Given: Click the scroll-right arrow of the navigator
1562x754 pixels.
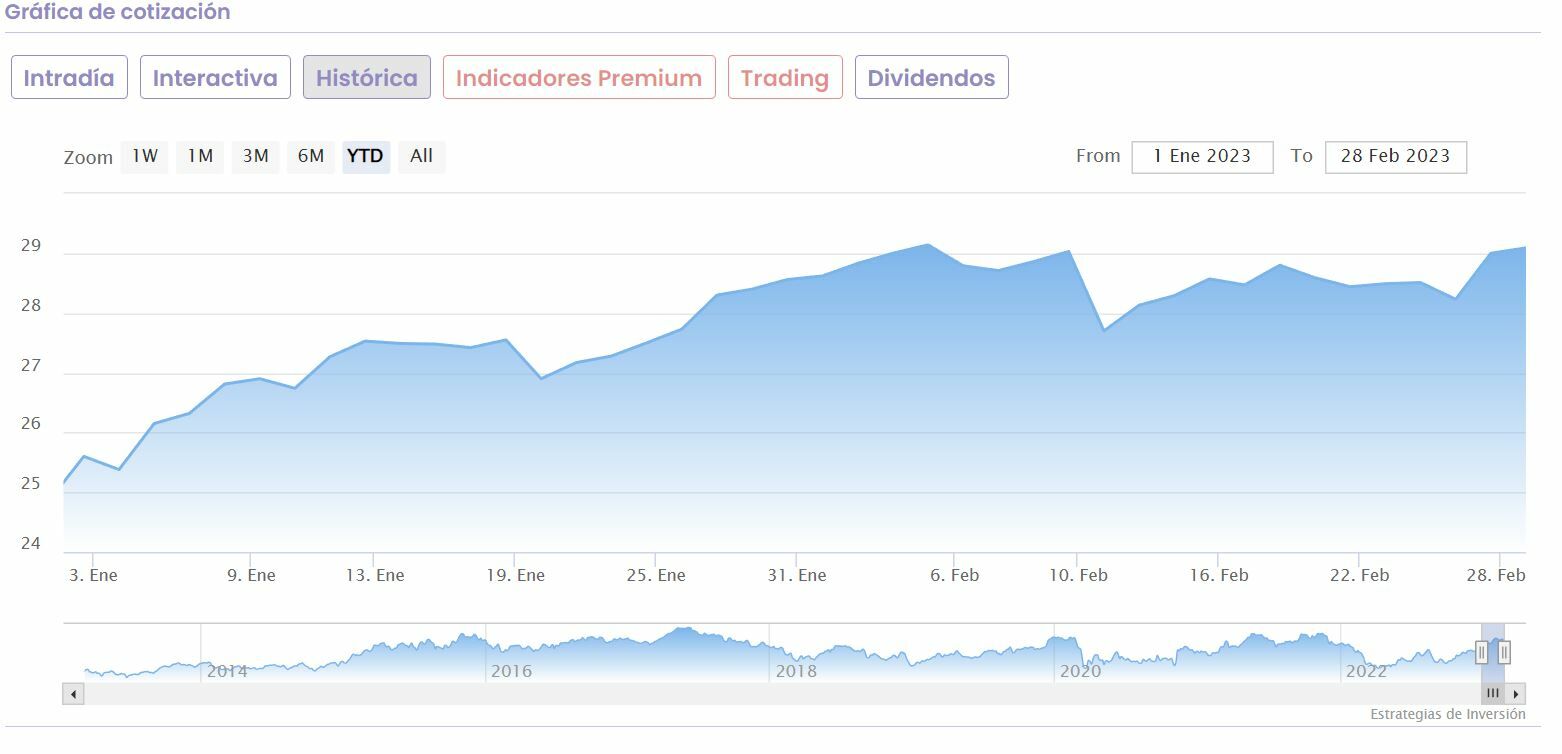Looking at the screenshot, I should click(1516, 693).
